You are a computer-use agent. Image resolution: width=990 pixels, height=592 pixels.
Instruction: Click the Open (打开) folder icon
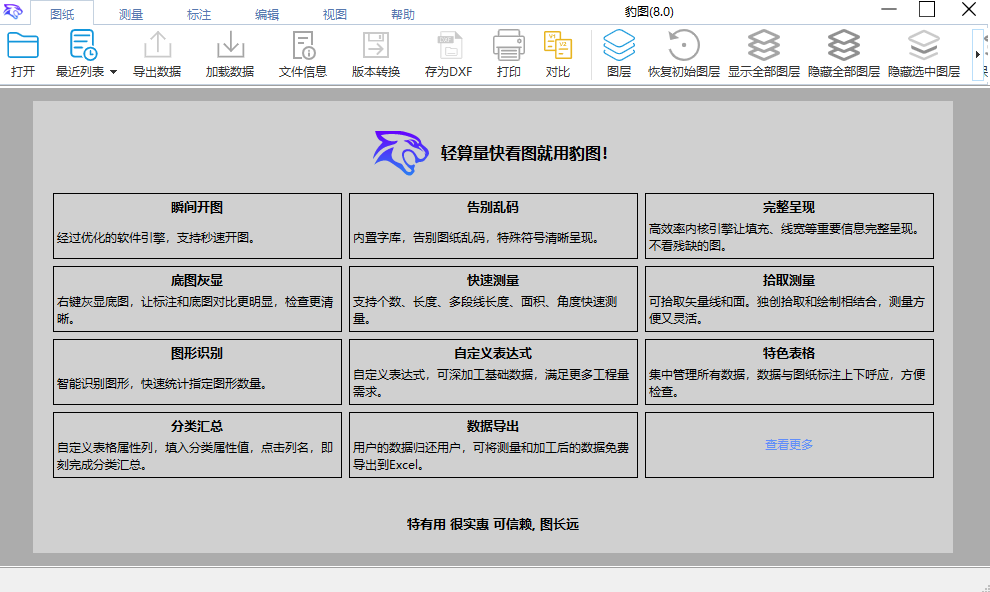click(x=23, y=46)
